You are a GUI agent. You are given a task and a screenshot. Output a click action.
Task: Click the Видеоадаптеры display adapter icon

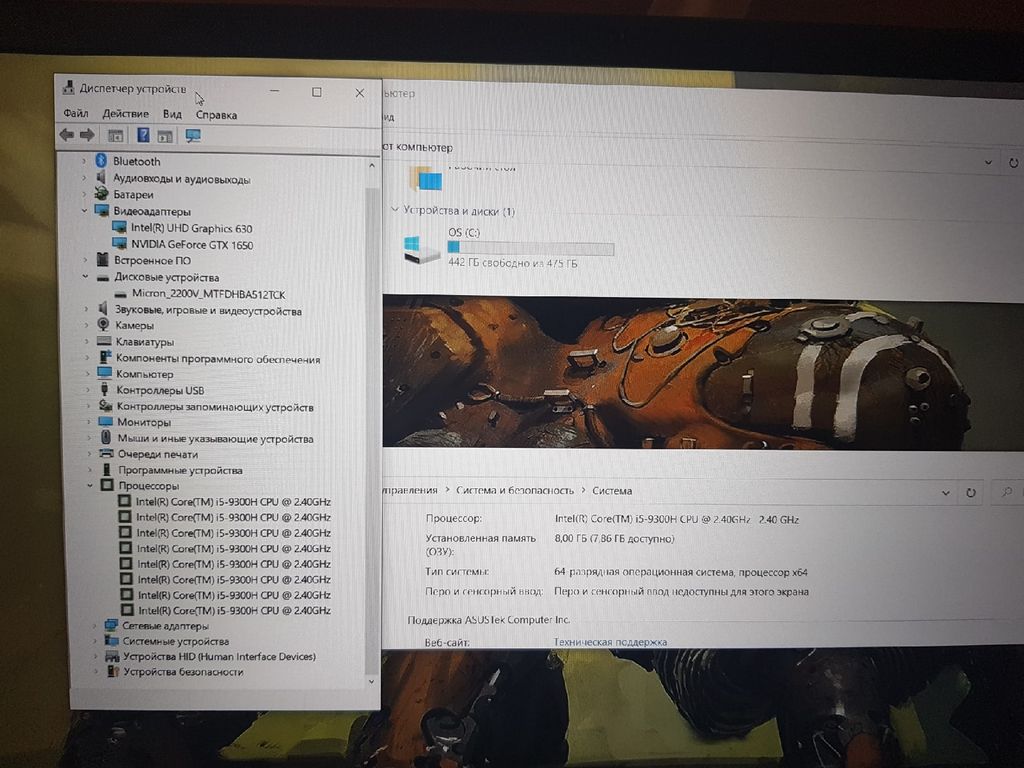click(x=101, y=210)
